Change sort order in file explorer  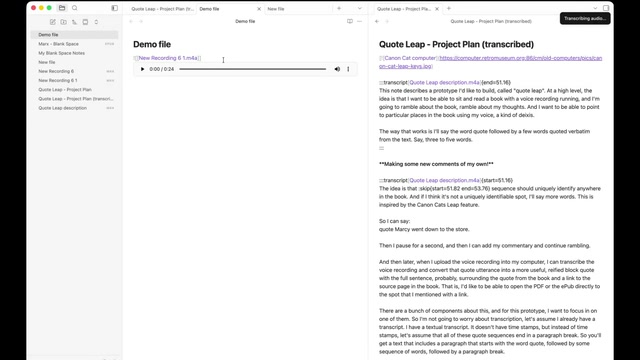[x=74, y=22]
